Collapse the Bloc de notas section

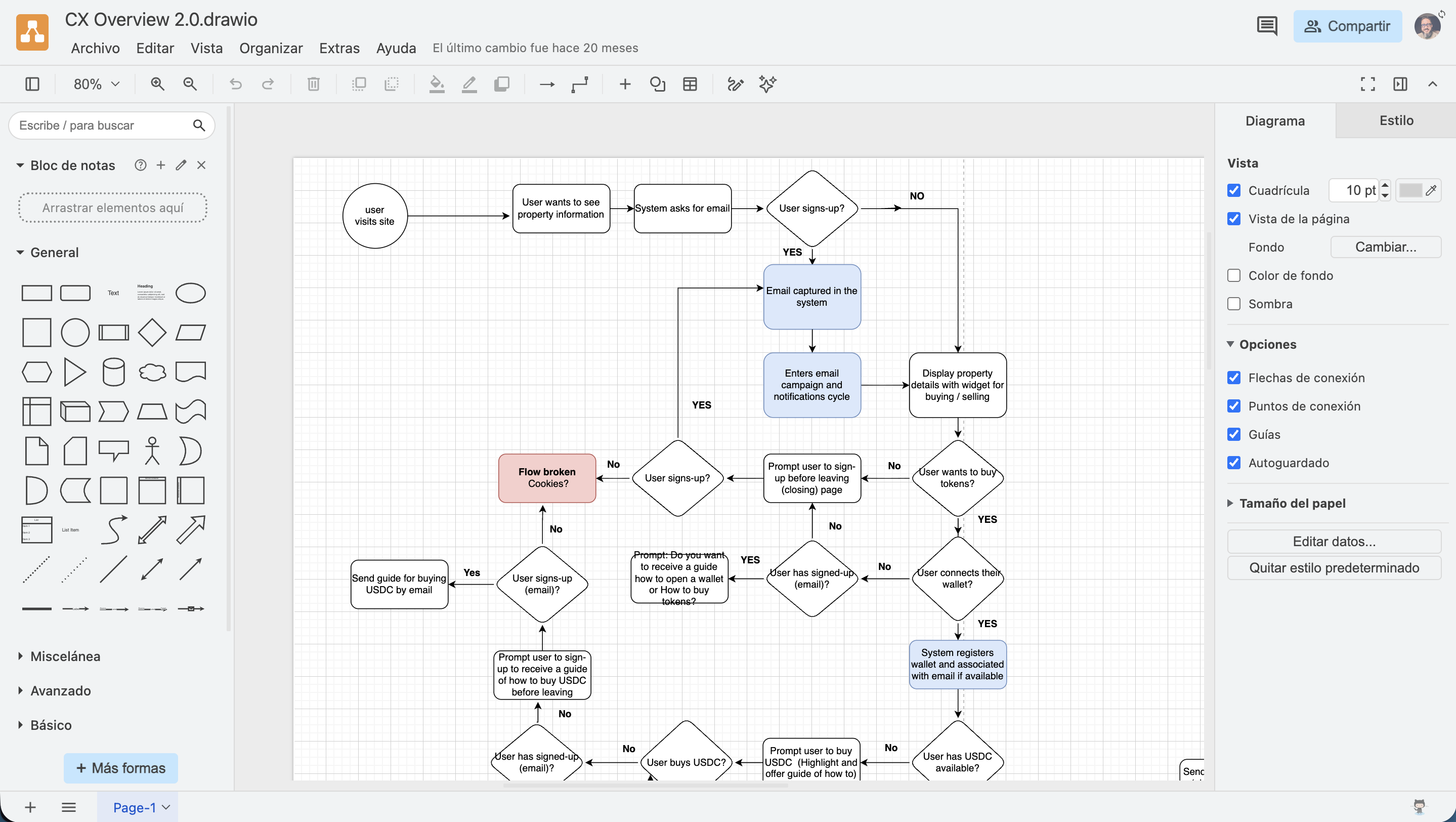click(x=20, y=166)
